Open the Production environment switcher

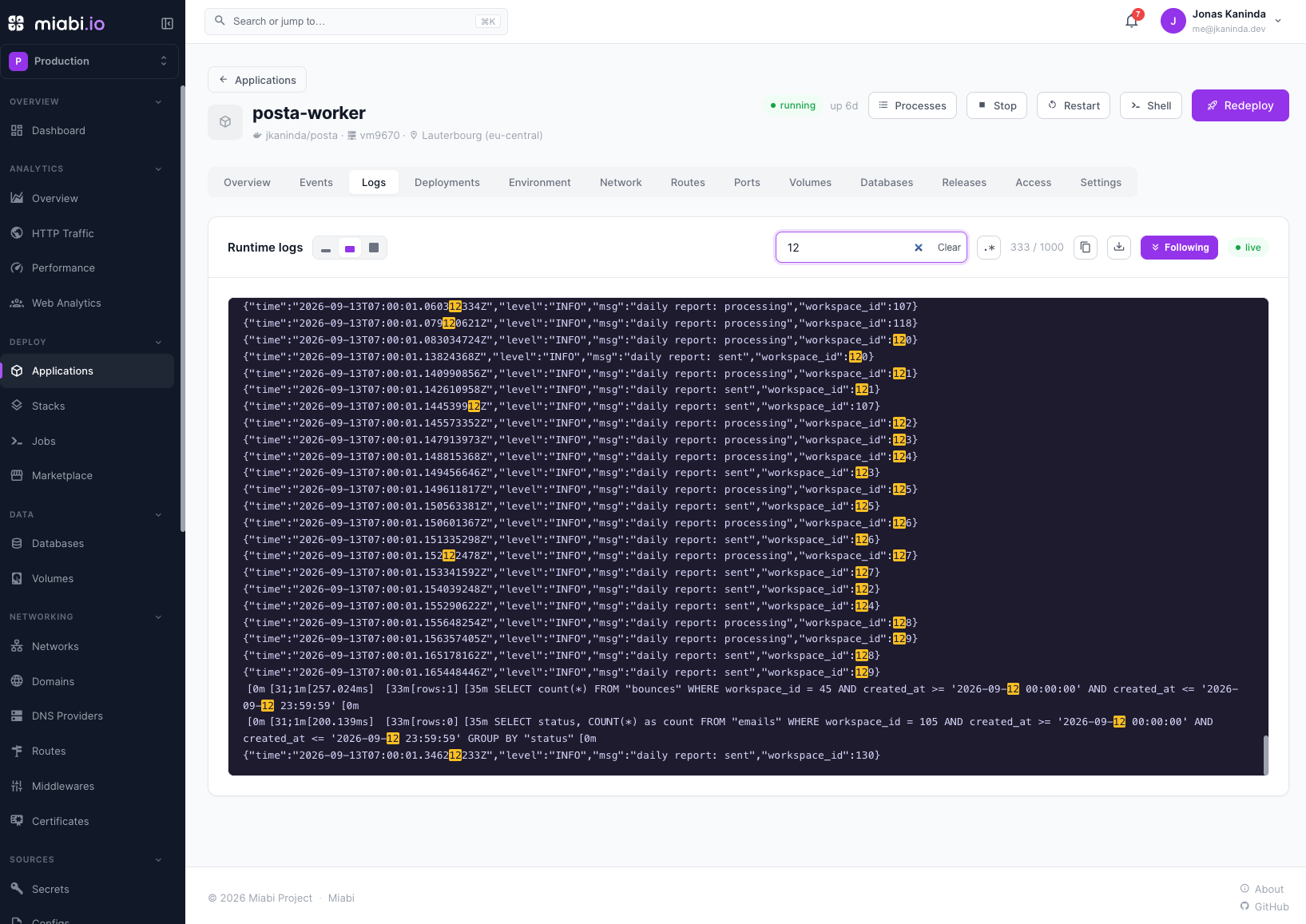(89, 61)
